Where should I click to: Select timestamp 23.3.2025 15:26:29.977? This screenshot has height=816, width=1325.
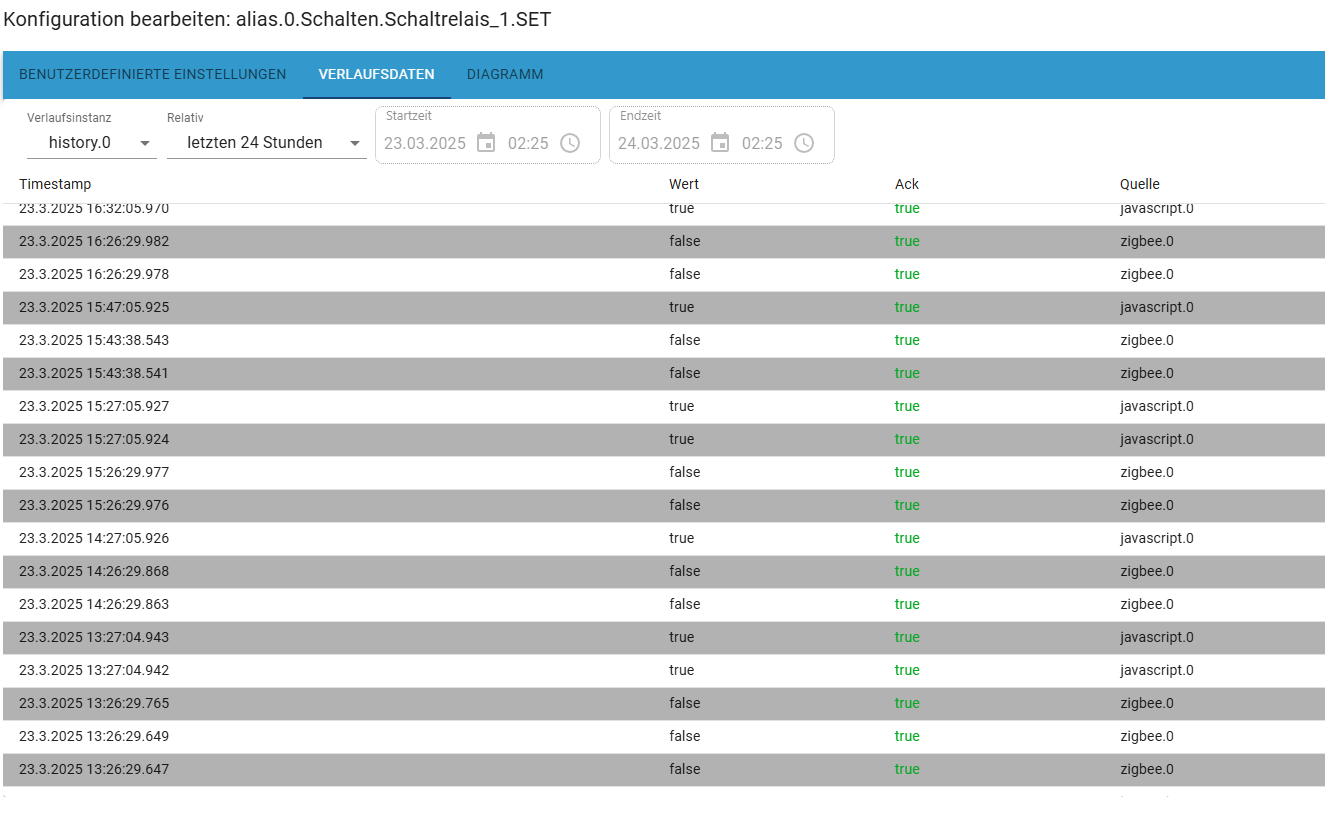[94, 472]
